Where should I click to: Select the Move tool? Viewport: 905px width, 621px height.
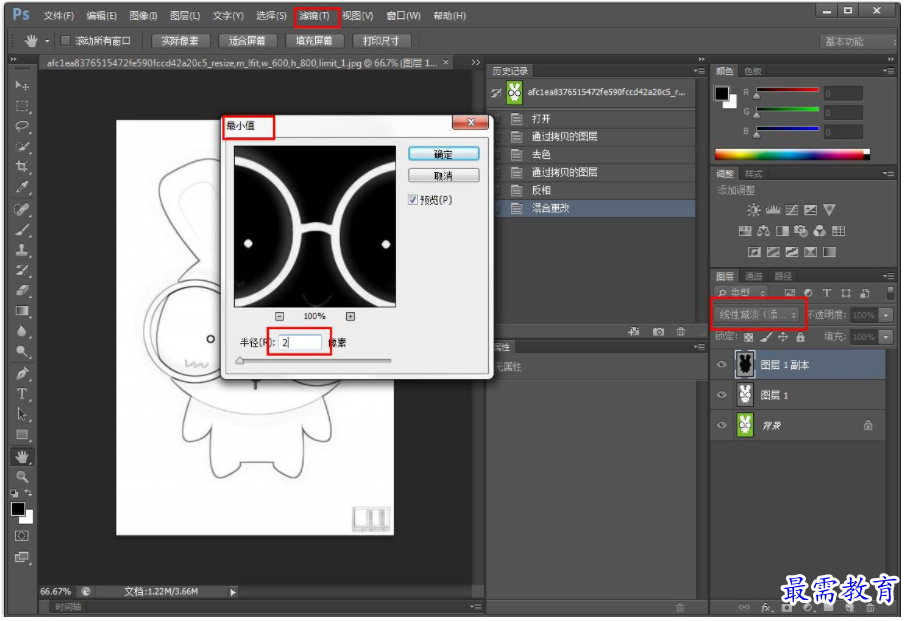pyautogui.click(x=22, y=85)
